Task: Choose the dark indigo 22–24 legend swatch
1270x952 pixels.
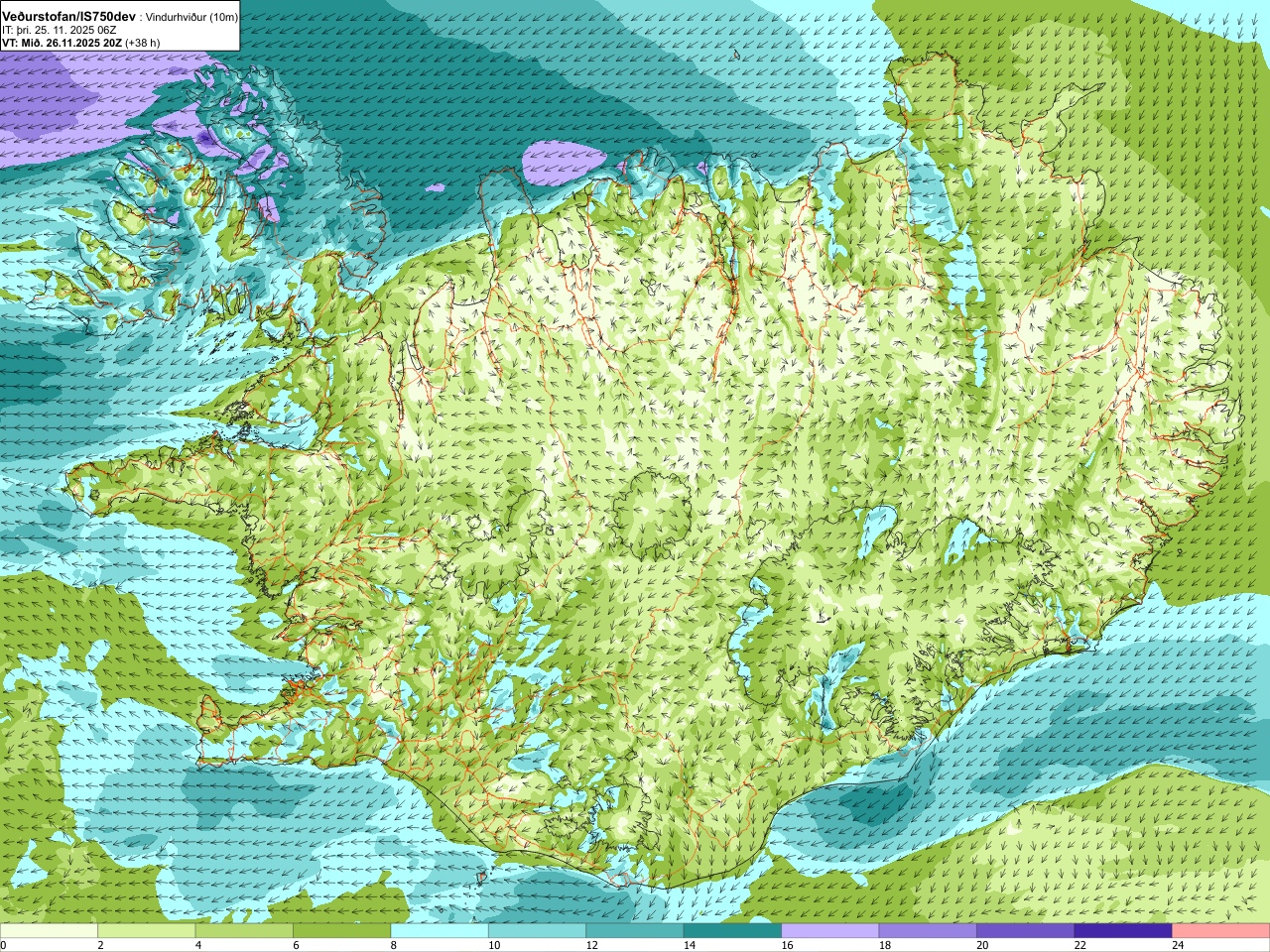Action: (x=1123, y=931)
